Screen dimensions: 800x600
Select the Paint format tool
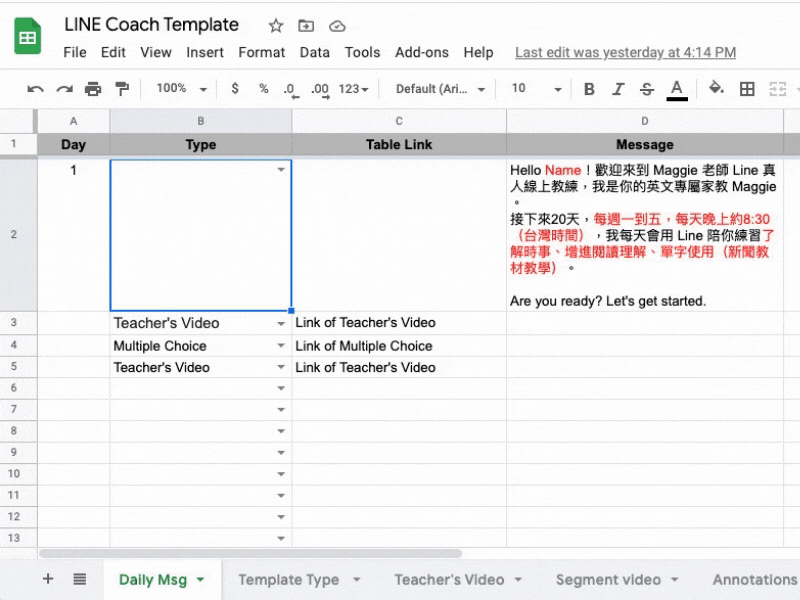[x=120, y=88]
